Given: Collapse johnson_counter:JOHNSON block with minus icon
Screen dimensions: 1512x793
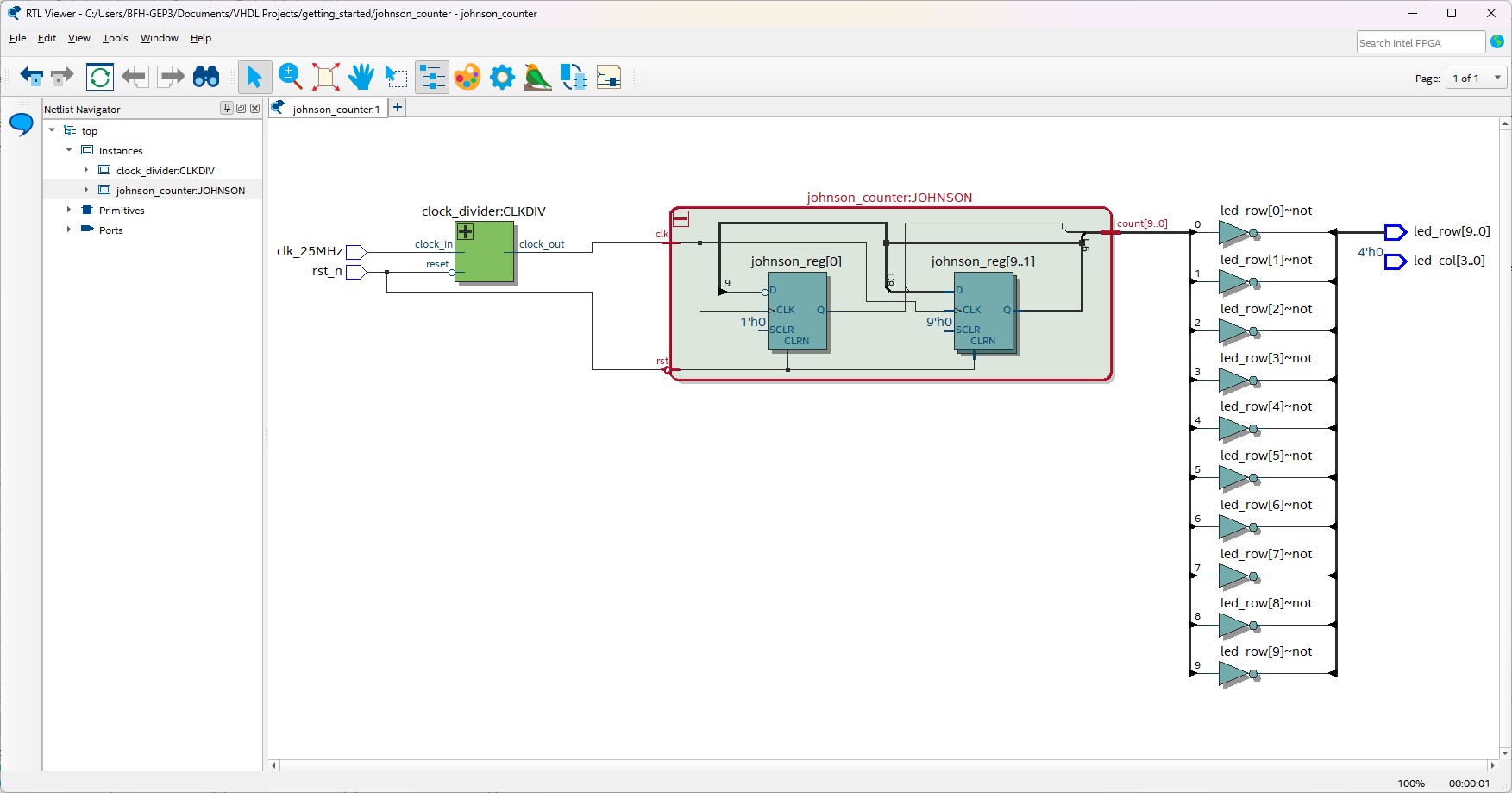Looking at the screenshot, I should click(x=681, y=219).
